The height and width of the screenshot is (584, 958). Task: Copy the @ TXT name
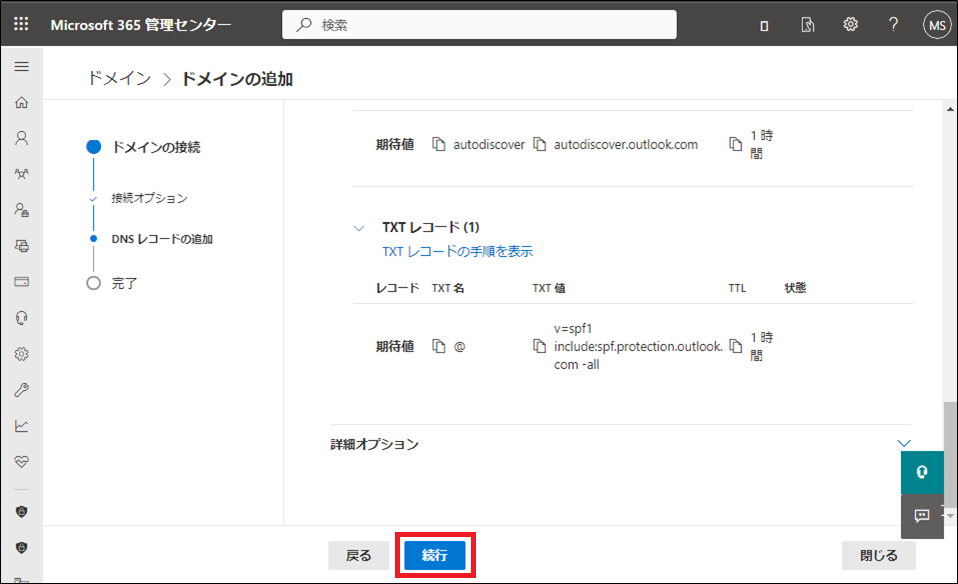[x=439, y=346]
